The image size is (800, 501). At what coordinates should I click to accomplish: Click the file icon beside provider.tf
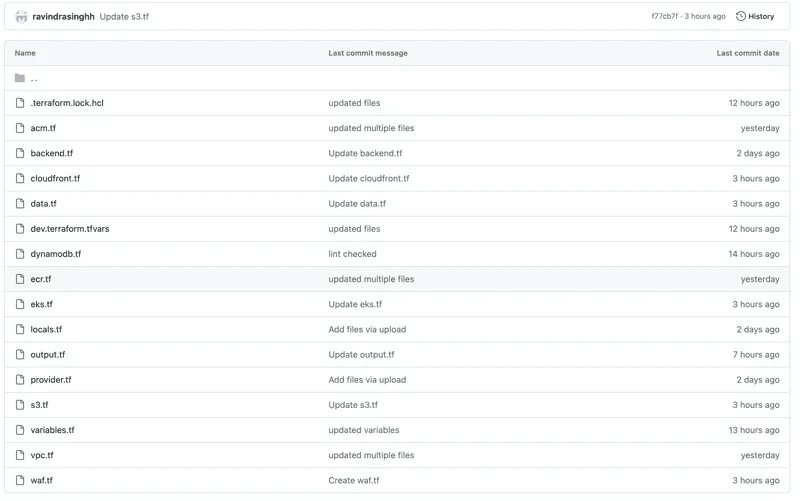[20, 380]
